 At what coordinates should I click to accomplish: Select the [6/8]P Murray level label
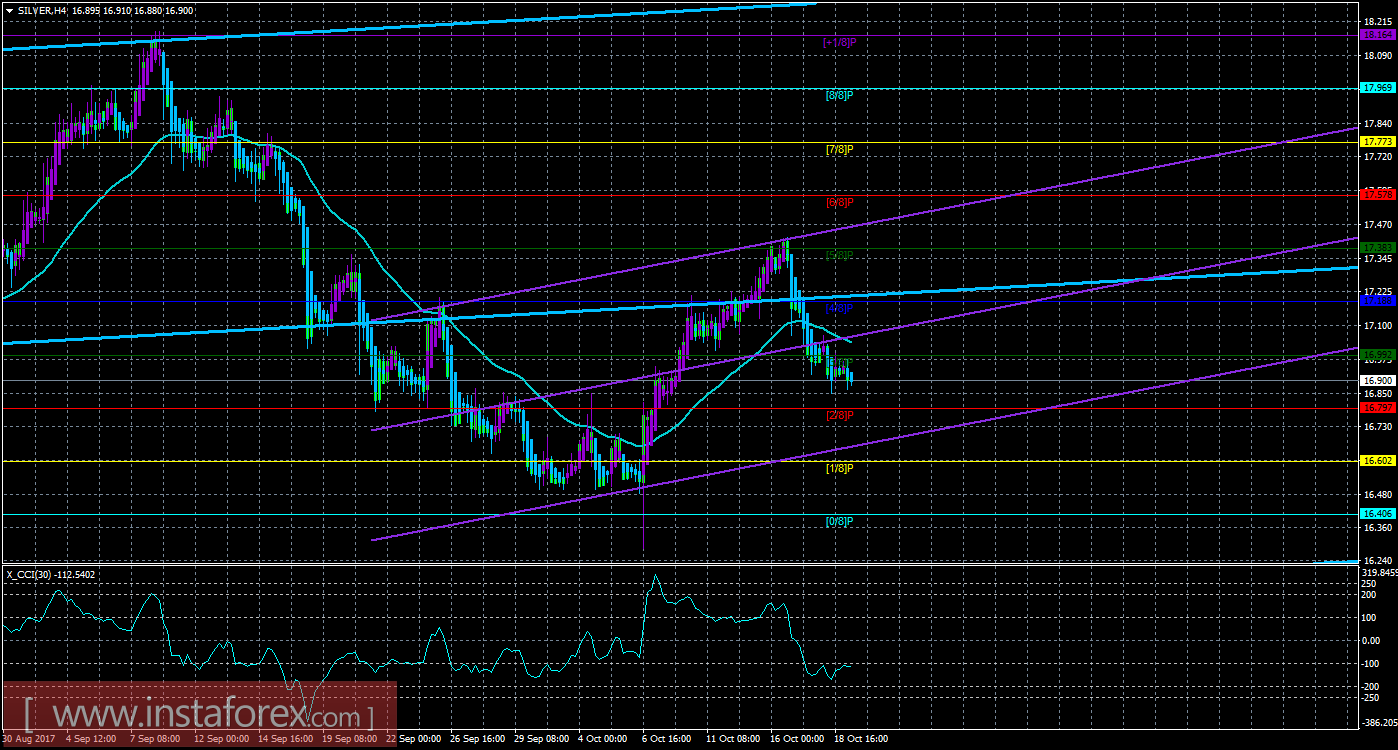coord(840,202)
